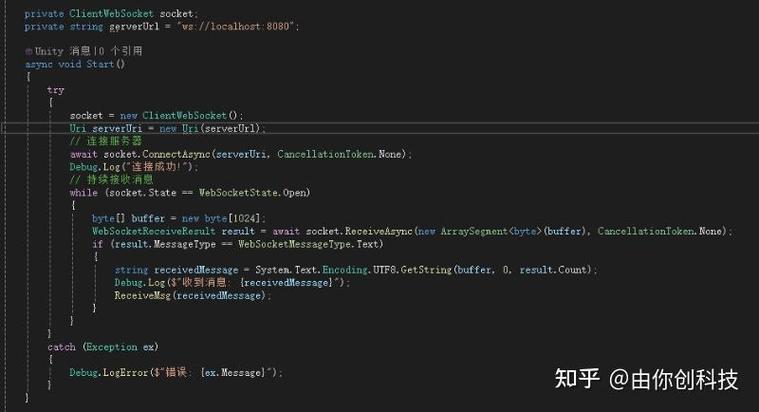
Task: Click "State" in the while condition
Action: pos(162,192)
